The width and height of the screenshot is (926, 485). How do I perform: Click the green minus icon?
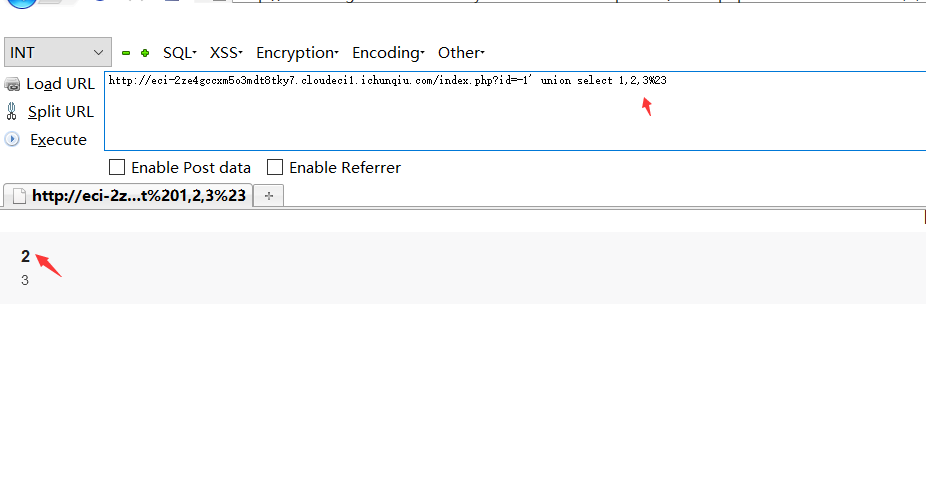[x=126, y=53]
